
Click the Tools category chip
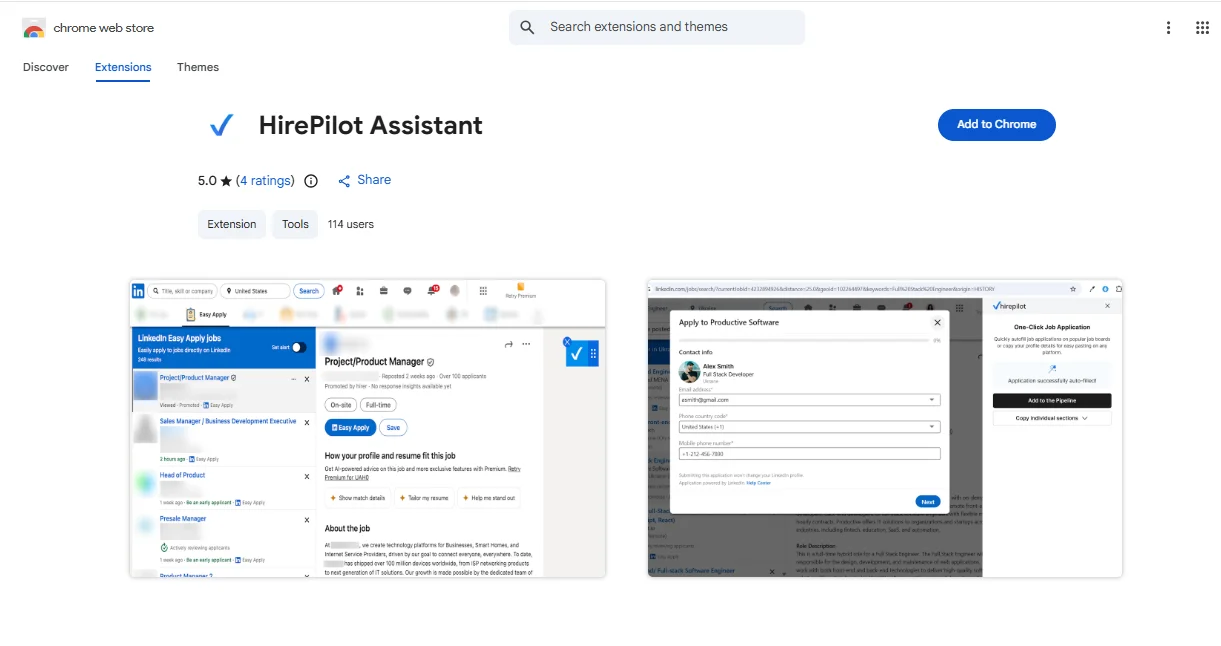coord(295,224)
